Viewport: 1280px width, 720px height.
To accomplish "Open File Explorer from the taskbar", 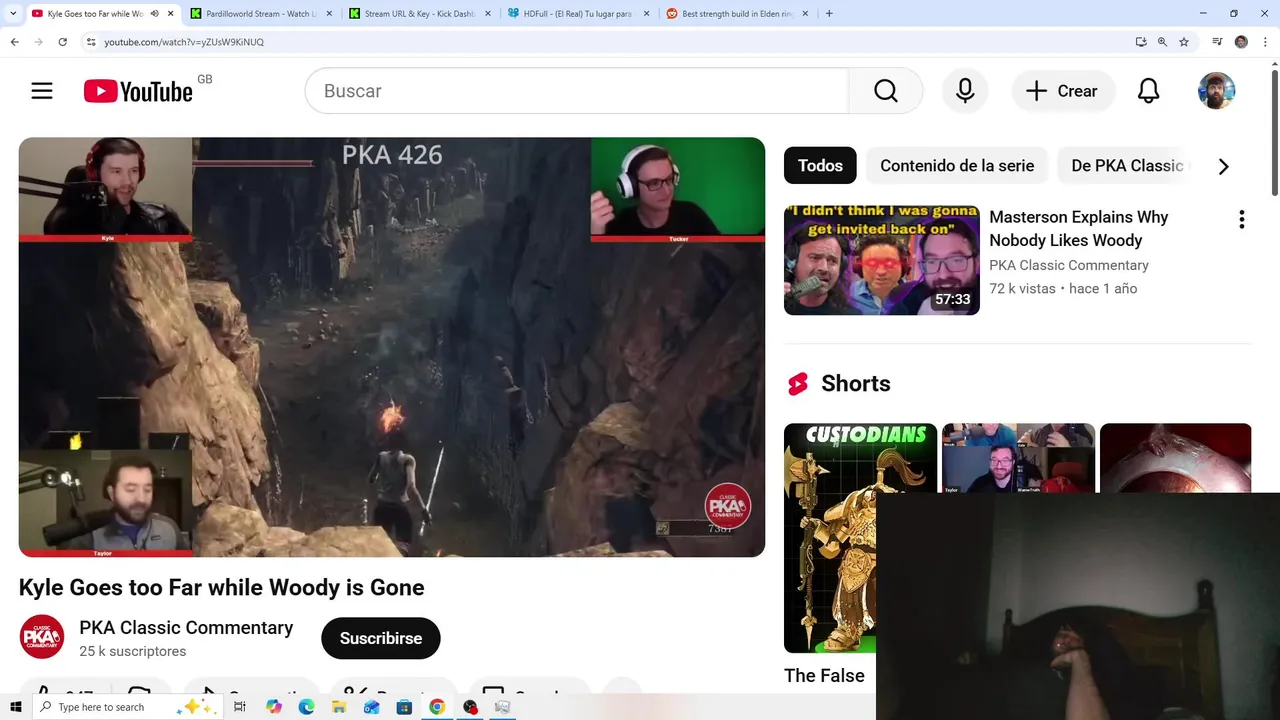I will click(x=339, y=707).
